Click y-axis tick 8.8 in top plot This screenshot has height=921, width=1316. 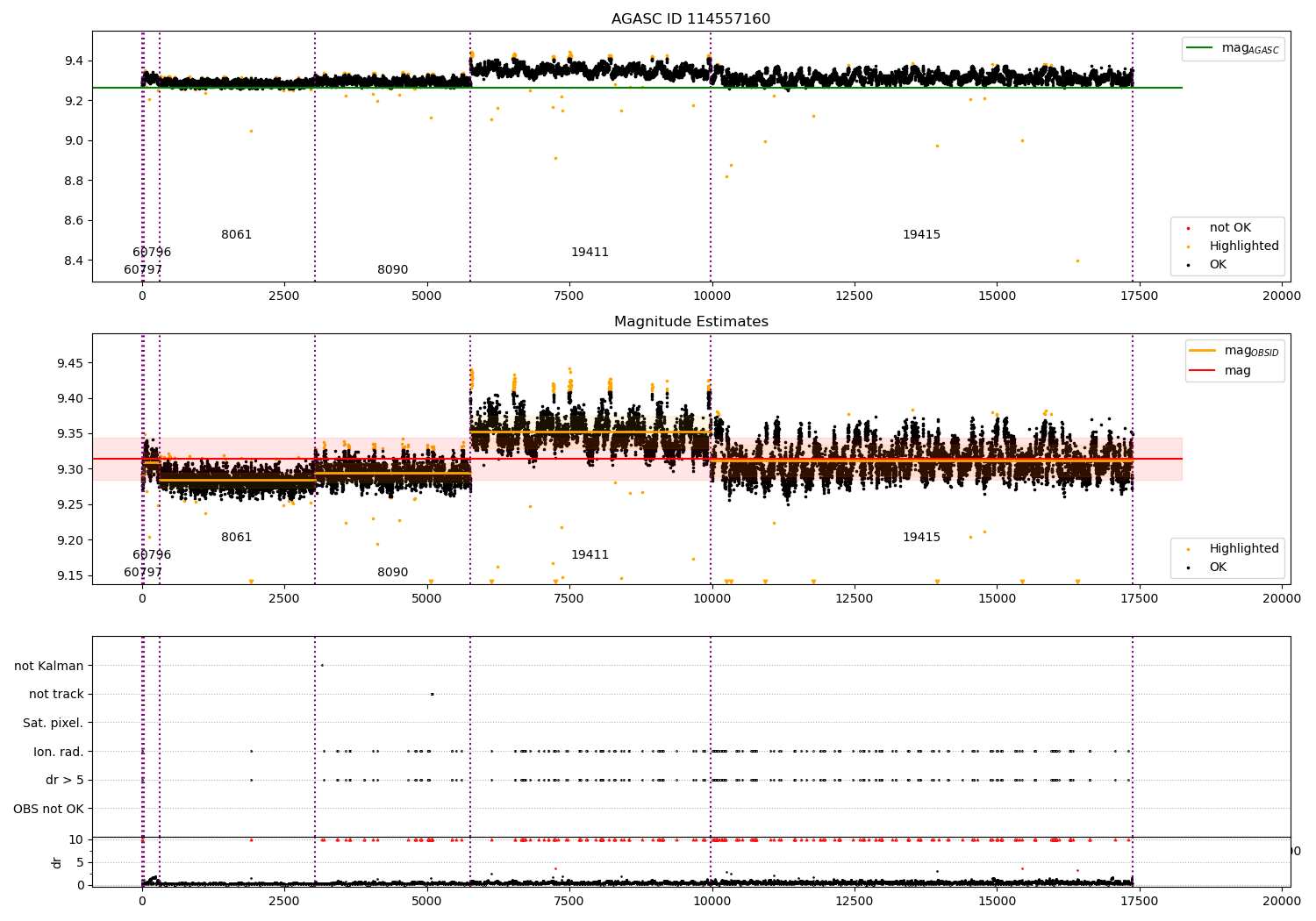[73, 181]
